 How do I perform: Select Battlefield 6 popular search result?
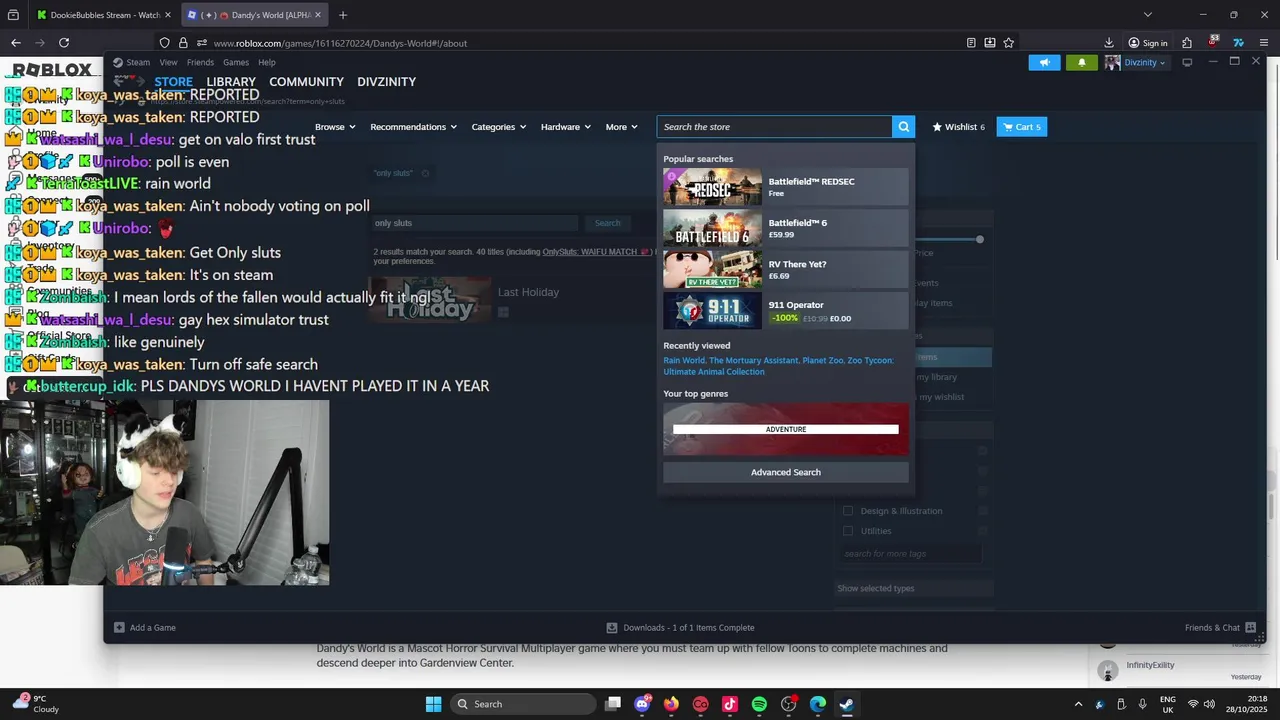pos(786,228)
